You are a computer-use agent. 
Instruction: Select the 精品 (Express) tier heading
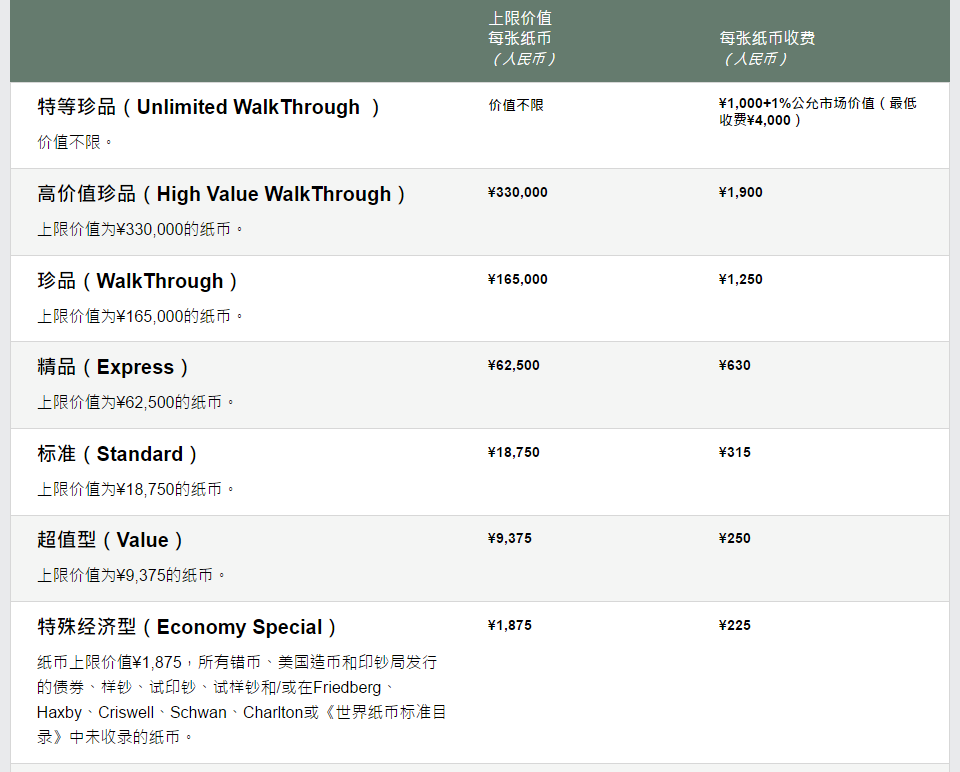[x=113, y=368]
